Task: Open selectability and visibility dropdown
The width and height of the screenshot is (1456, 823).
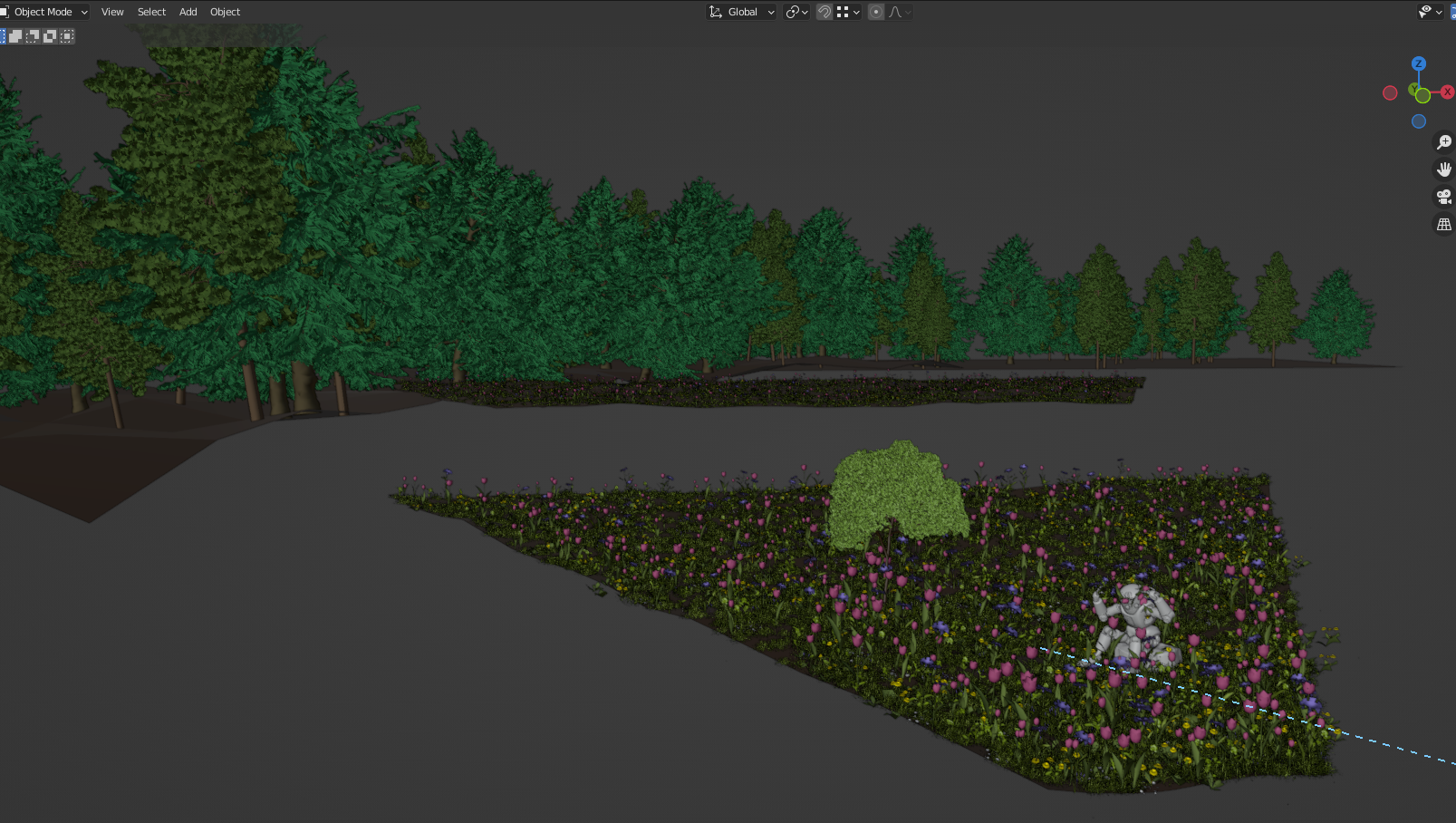Action: (1431, 12)
